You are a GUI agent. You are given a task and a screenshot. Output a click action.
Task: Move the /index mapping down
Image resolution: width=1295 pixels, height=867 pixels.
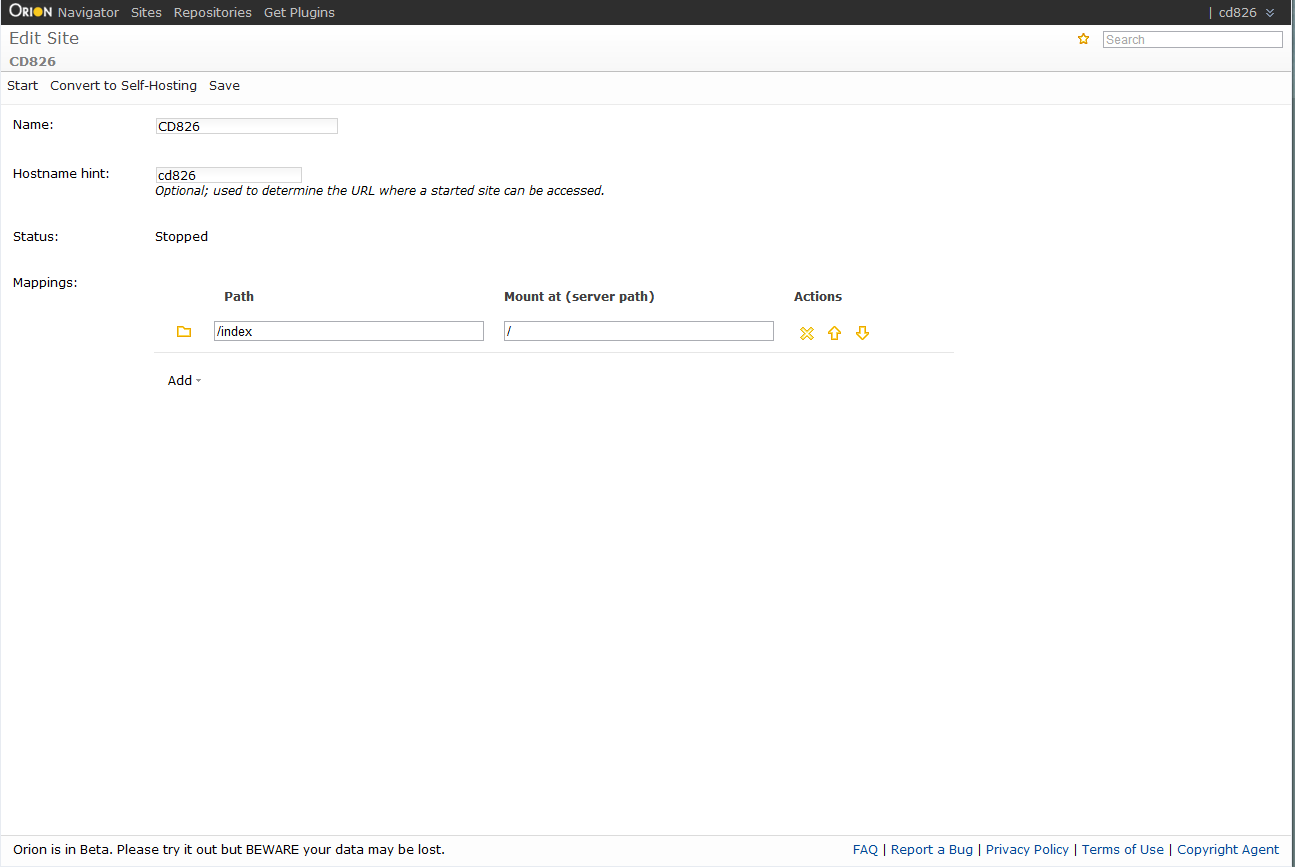pos(862,333)
